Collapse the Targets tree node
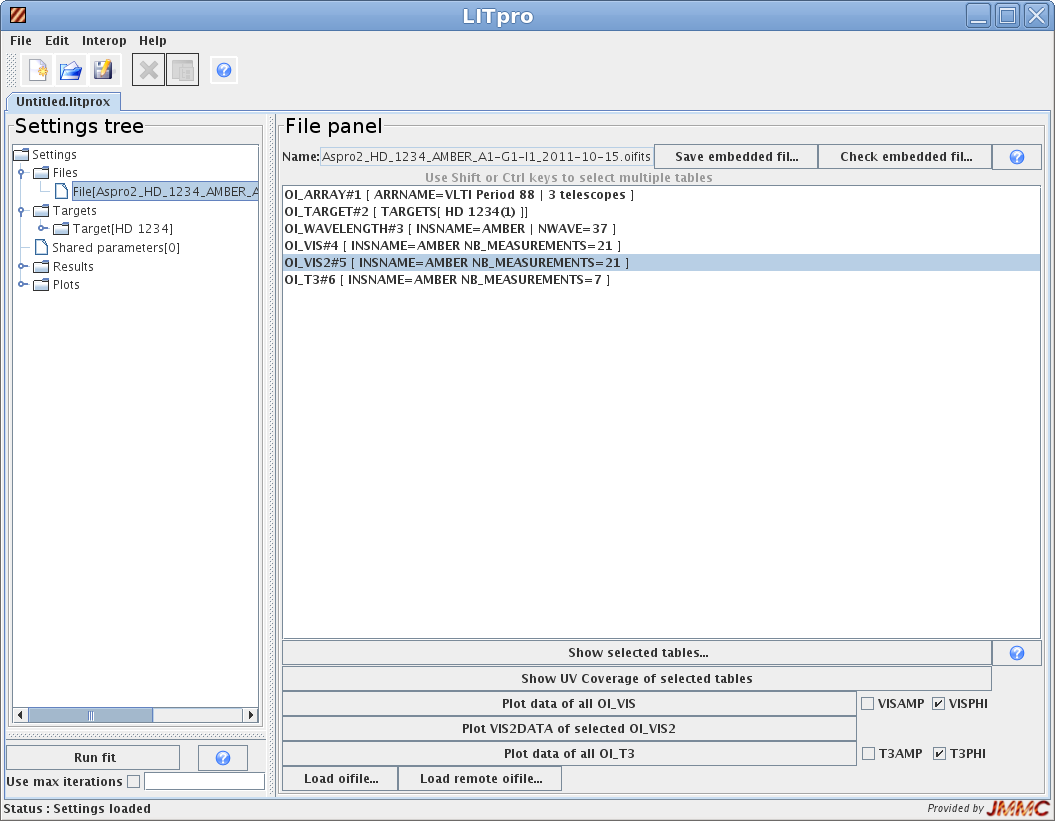 22,211
